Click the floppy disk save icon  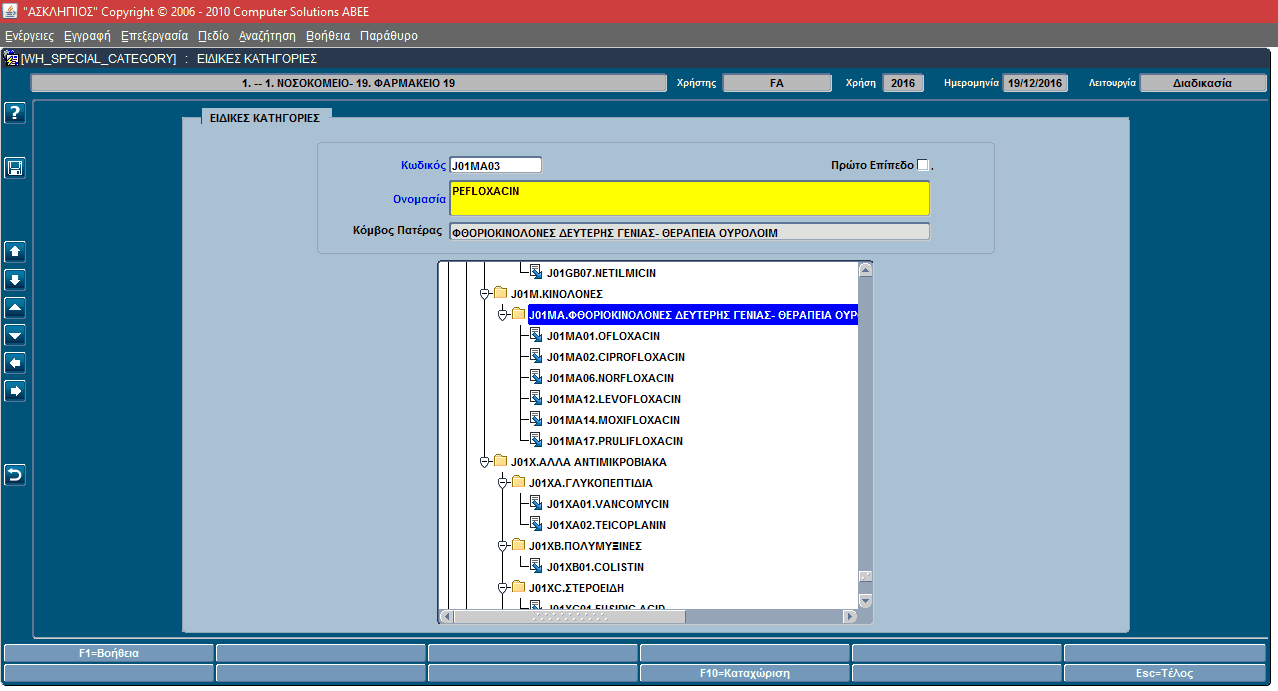click(x=15, y=168)
